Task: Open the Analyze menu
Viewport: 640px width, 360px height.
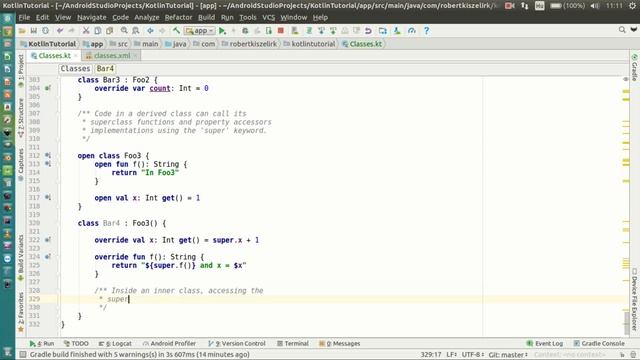Action: pyautogui.click(x=147, y=18)
